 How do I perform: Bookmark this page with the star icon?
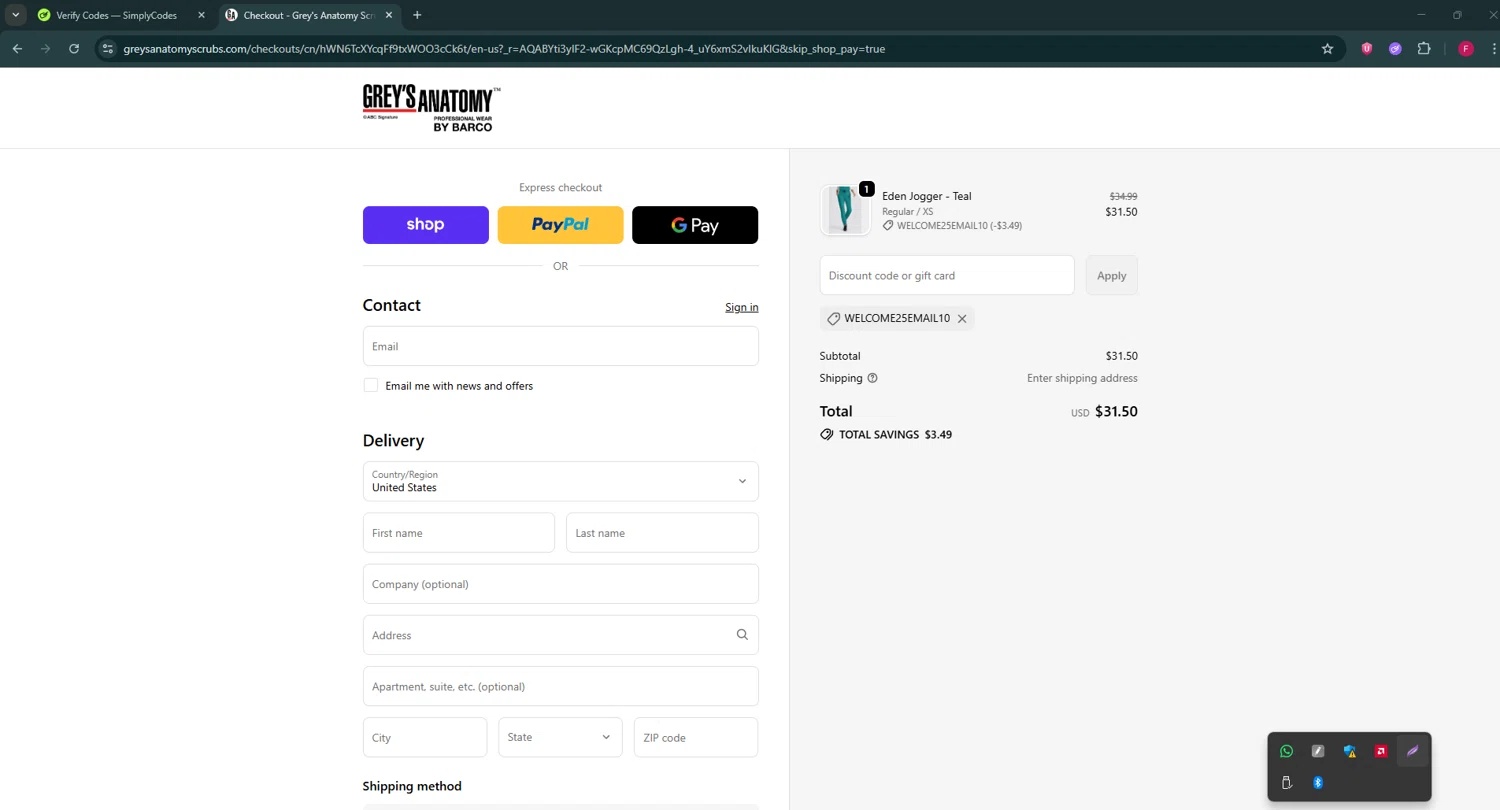(x=1327, y=48)
